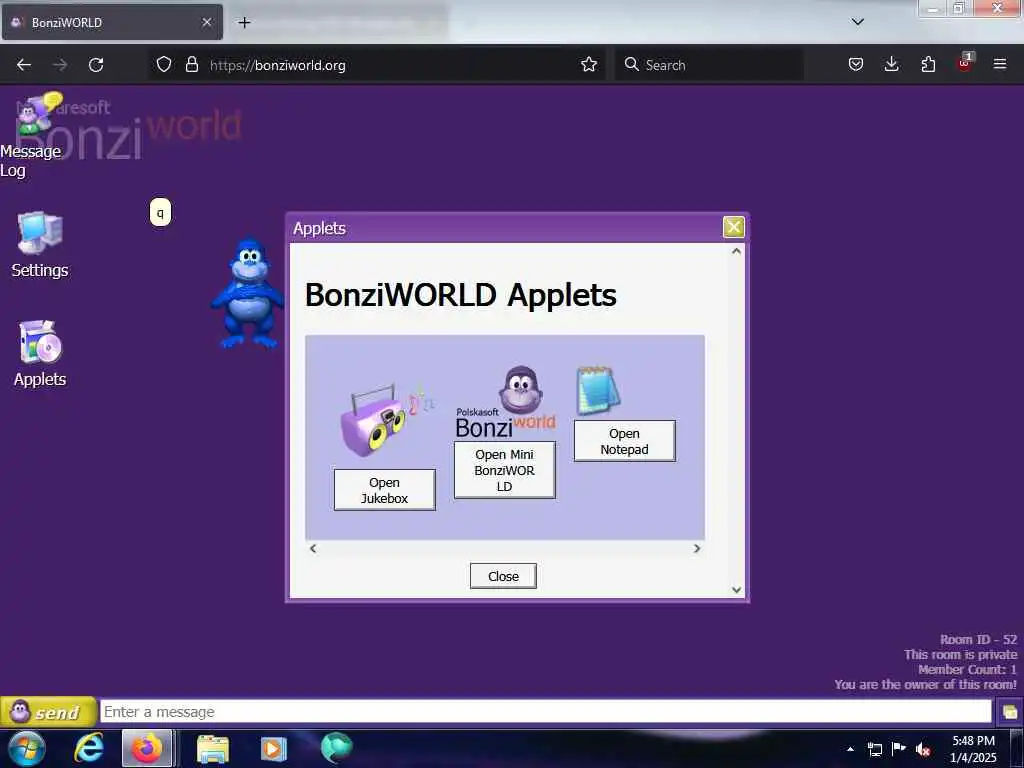
Task: Click the red extension icon with badge
Action: point(965,63)
